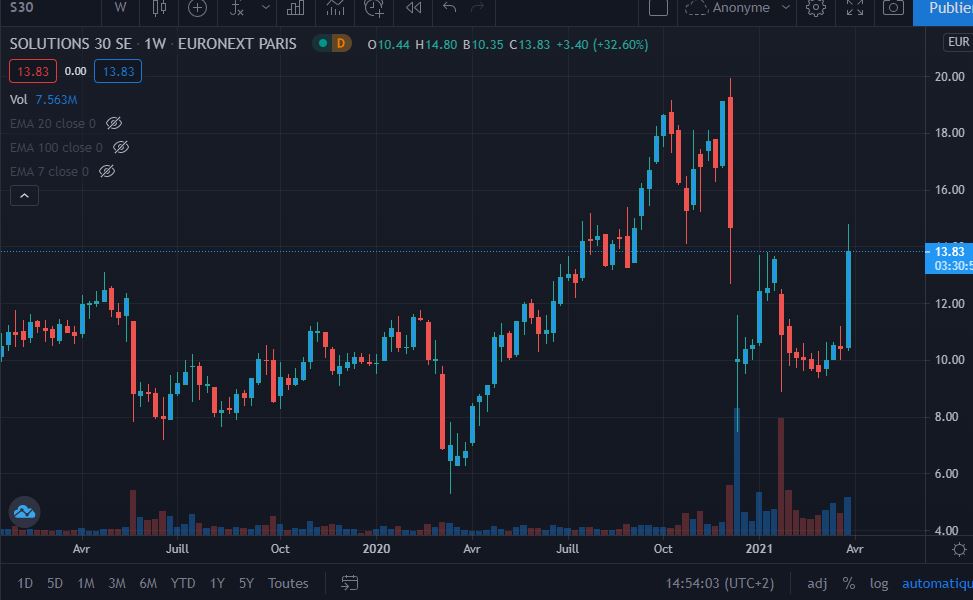This screenshot has width=973, height=600.
Task: Toggle visibility of EMA 7 indicator
Action: pos(107,171)
